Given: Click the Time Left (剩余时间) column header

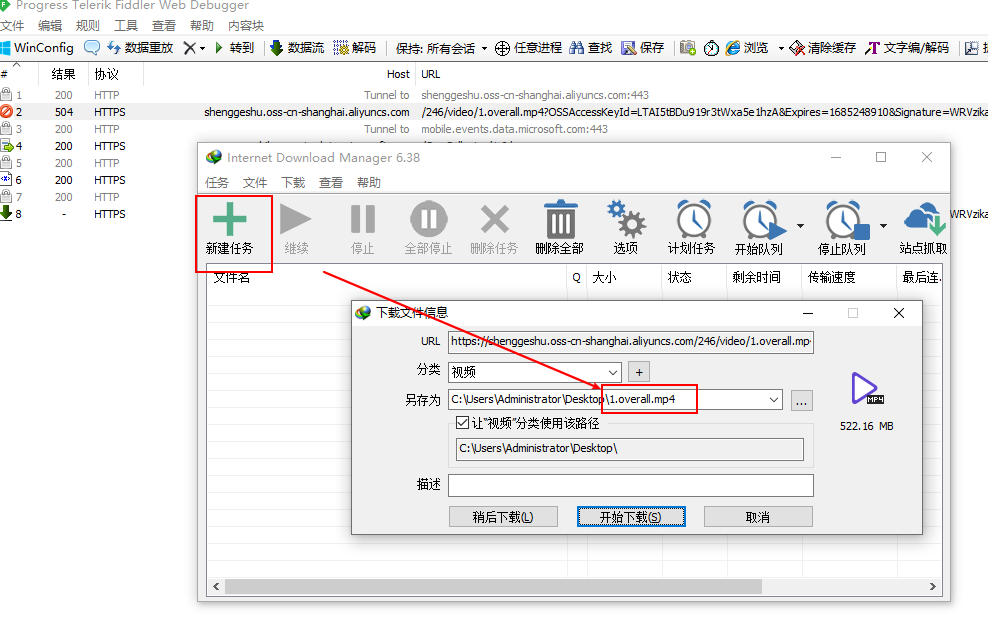Looking at the screenshot, I should coord(764,277).
